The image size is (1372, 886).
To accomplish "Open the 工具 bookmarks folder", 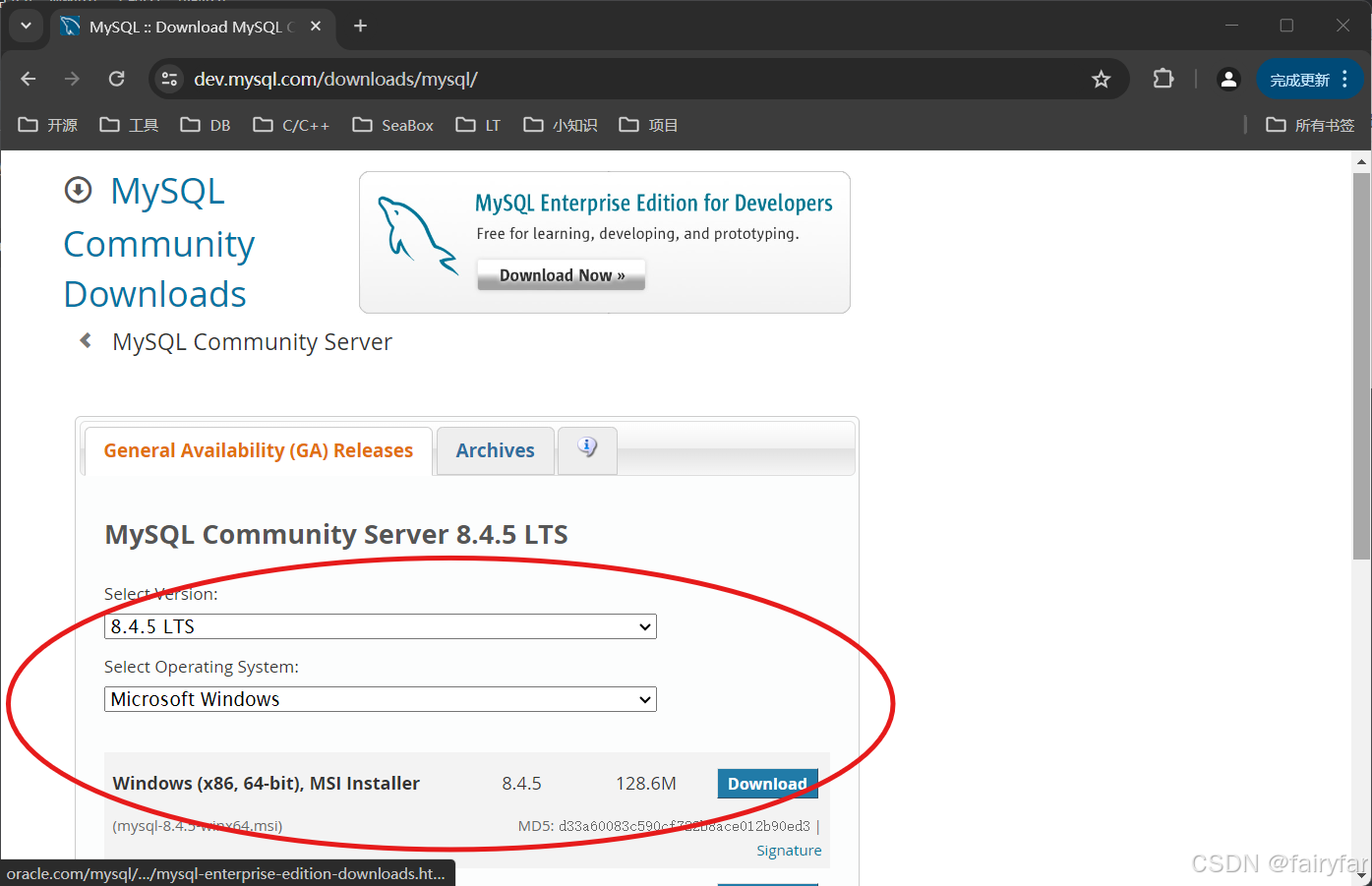I will click(129, 125).
